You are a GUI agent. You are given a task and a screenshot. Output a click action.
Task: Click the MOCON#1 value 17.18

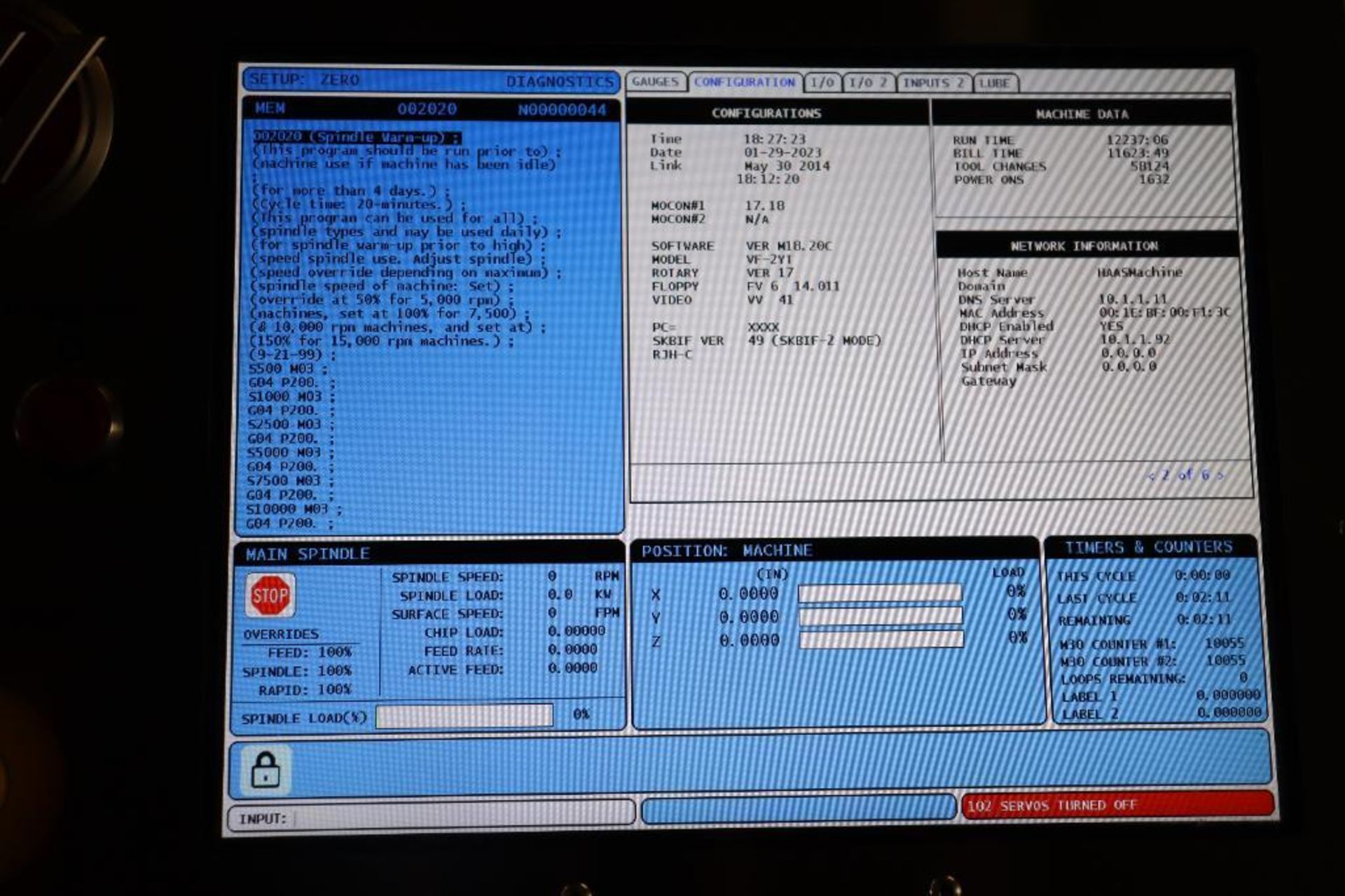765,206
